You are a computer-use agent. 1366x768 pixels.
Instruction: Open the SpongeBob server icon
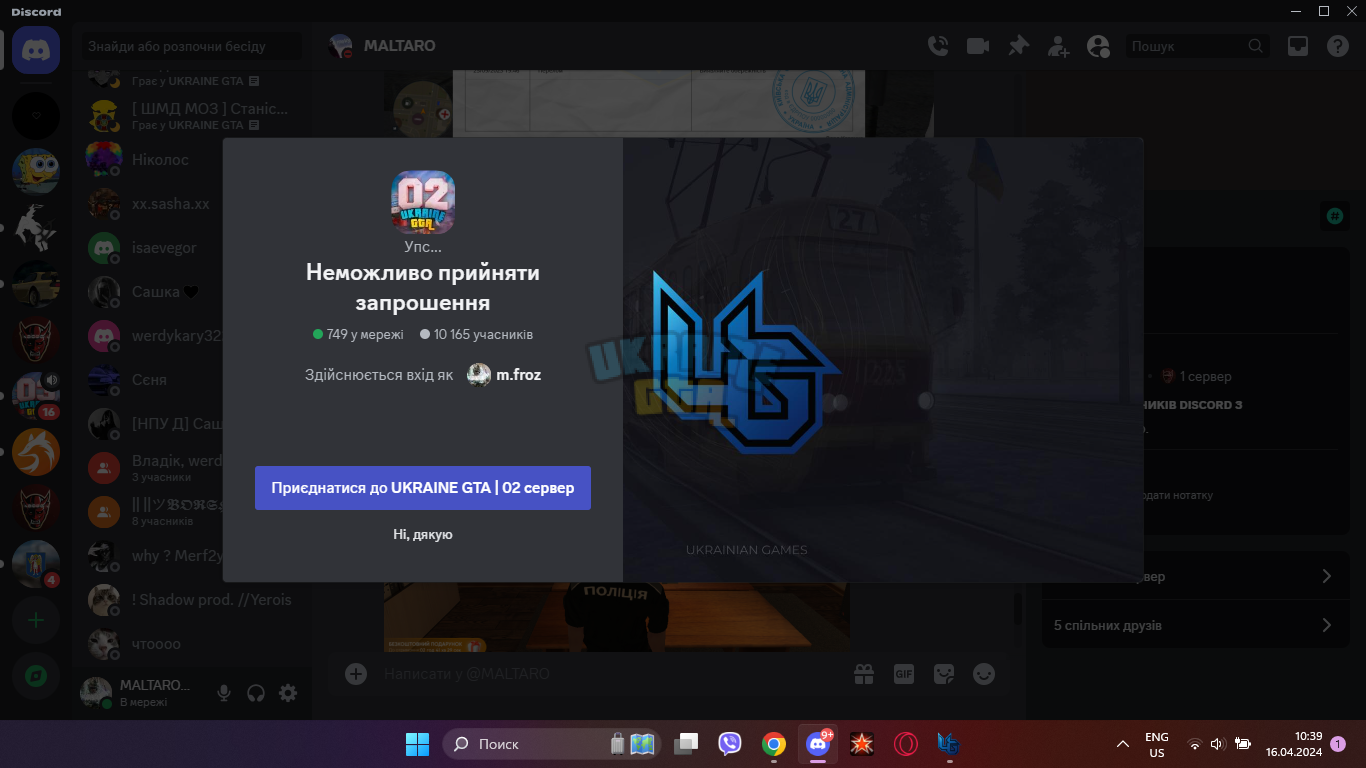click(36, 170)
